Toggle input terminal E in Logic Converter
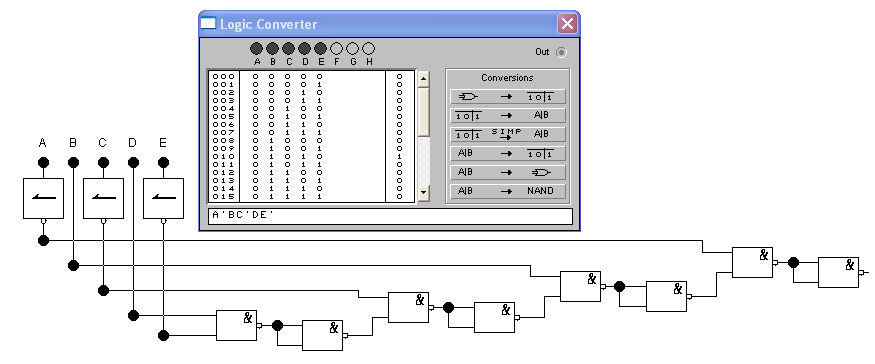This screenshot has width=875, height=364. pyautogui.click(x=321, y=49)
